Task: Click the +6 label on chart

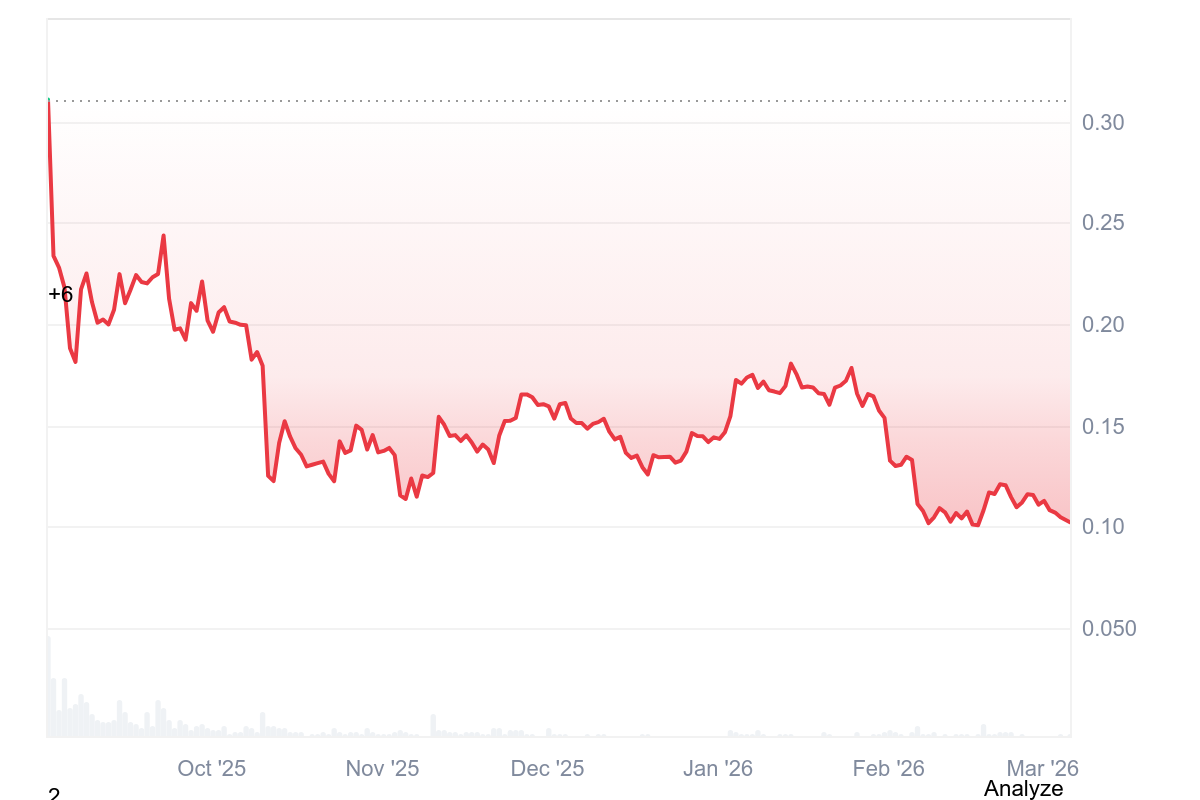Action: [x=60, y=294]
